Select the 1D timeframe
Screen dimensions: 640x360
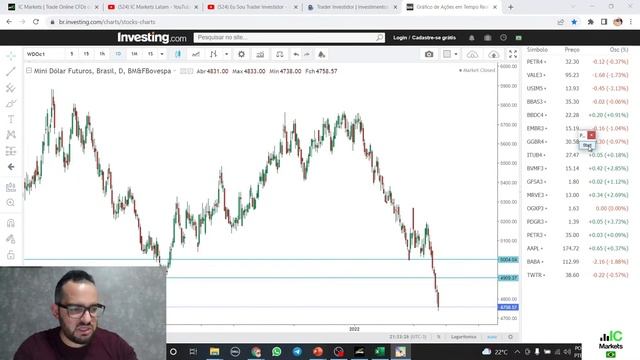(118, 54)
